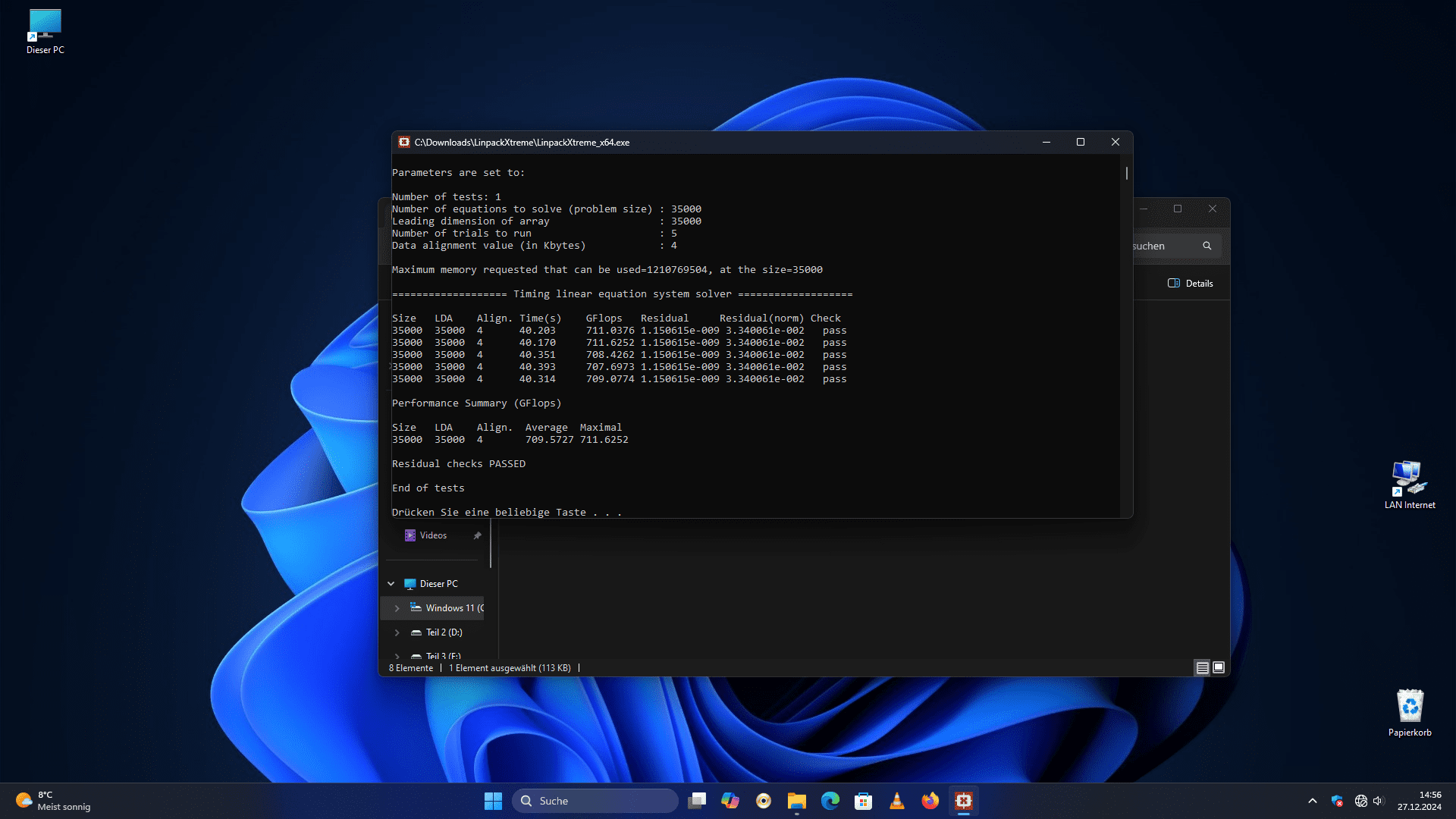
Task: Open Microsoft Edge from the taskbar
Action: tap(830, 801)
